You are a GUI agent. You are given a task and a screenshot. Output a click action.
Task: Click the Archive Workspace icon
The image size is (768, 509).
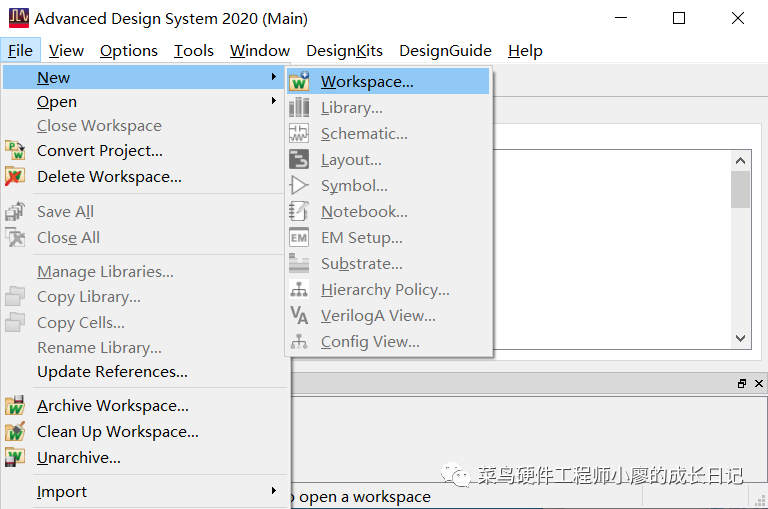15,406
